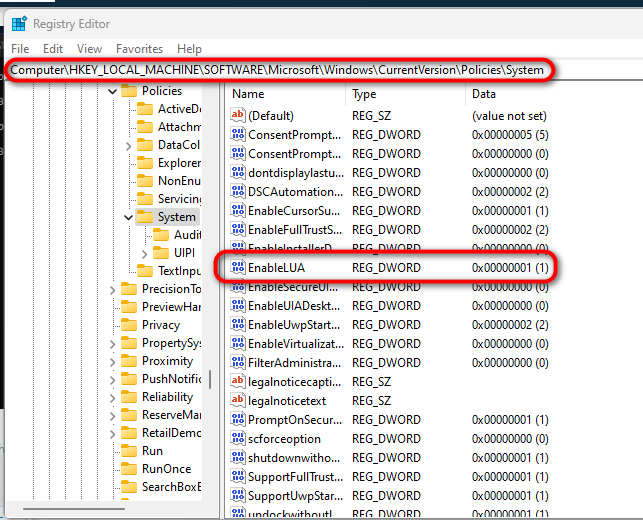Image resolution: width=643 pixels, height=520 pixels.
Task: Select the scforceoption DWORD icon
Action: (238, 438)
